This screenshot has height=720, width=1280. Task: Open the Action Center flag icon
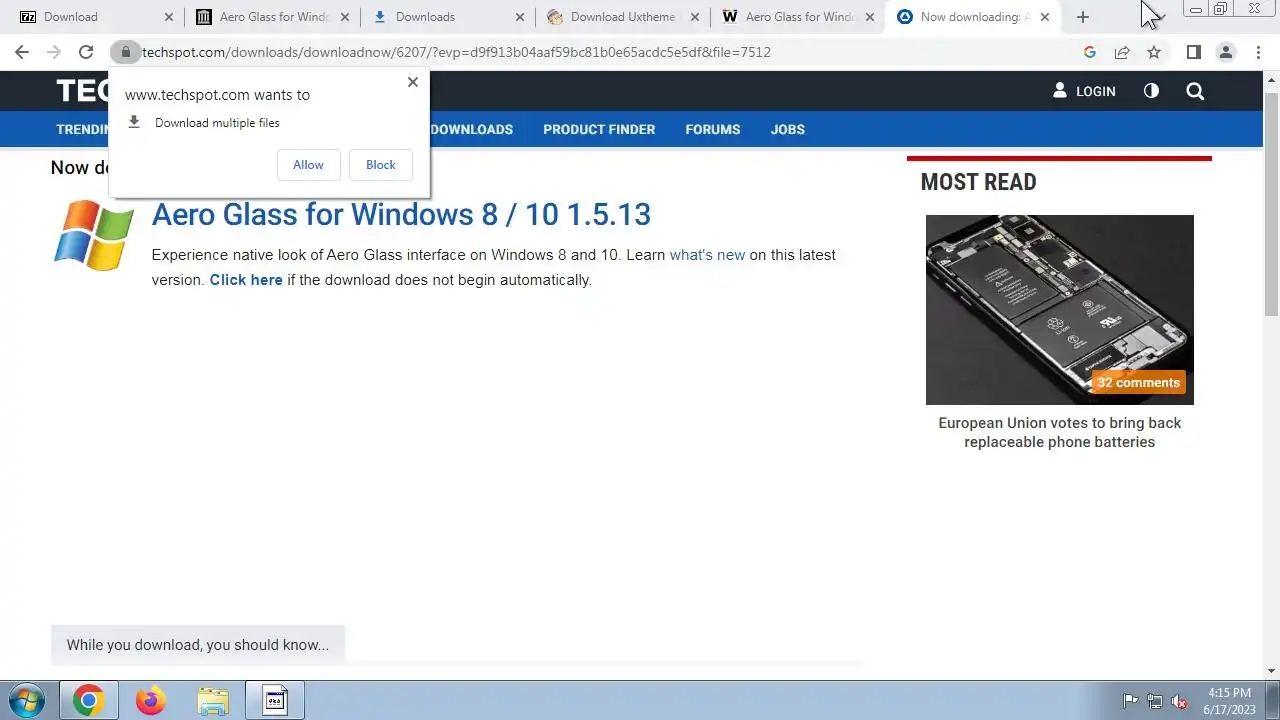1130,701
